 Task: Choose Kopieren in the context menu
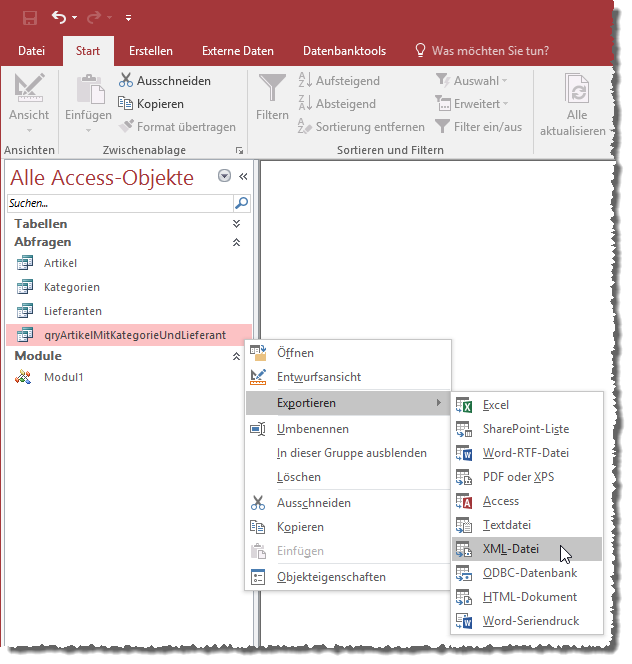tap(348, 527)
